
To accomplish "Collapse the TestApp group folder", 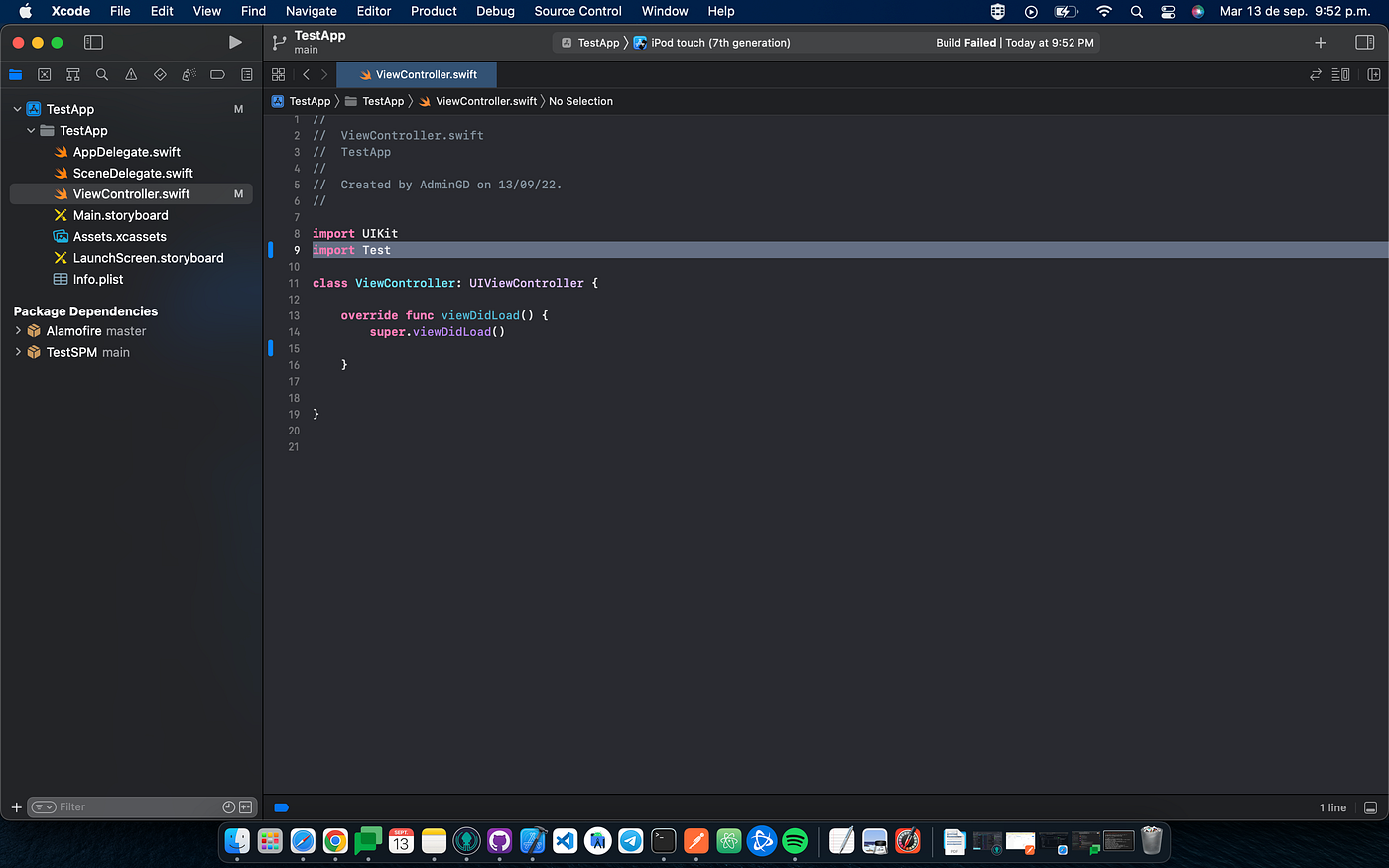I will (31, 130).
